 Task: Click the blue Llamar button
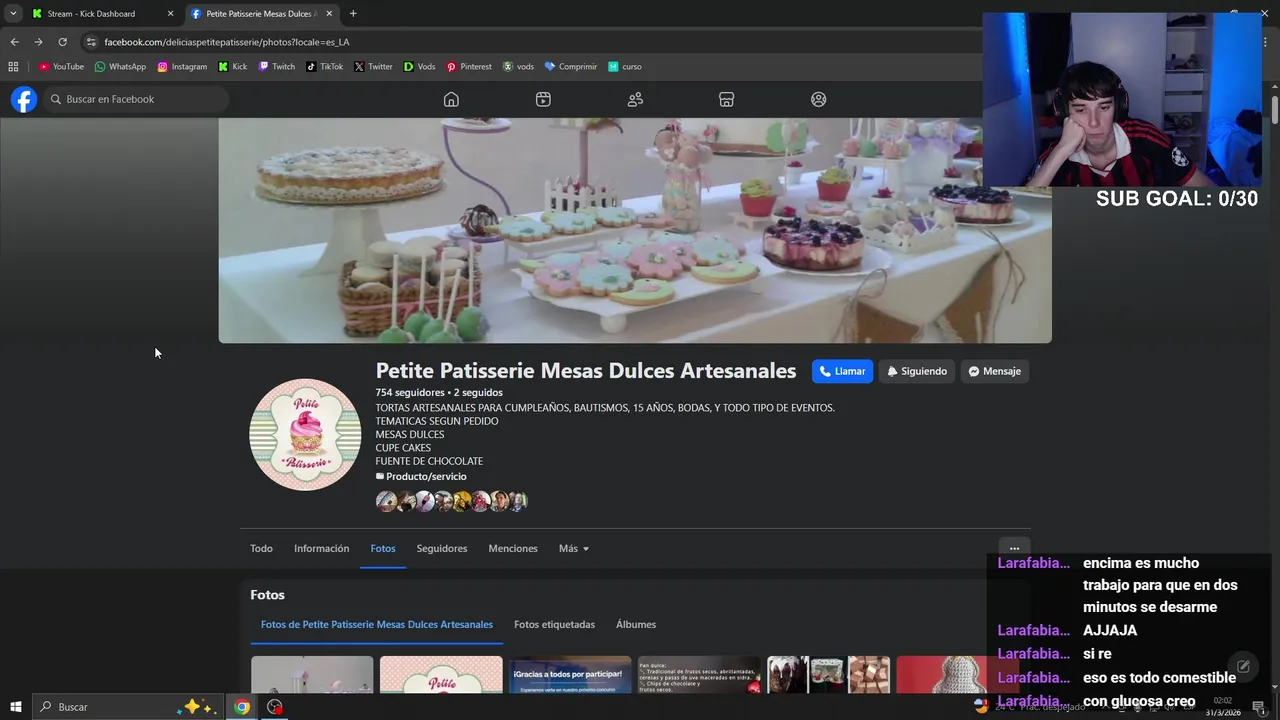pyautogui.click(x=842, y=371)
